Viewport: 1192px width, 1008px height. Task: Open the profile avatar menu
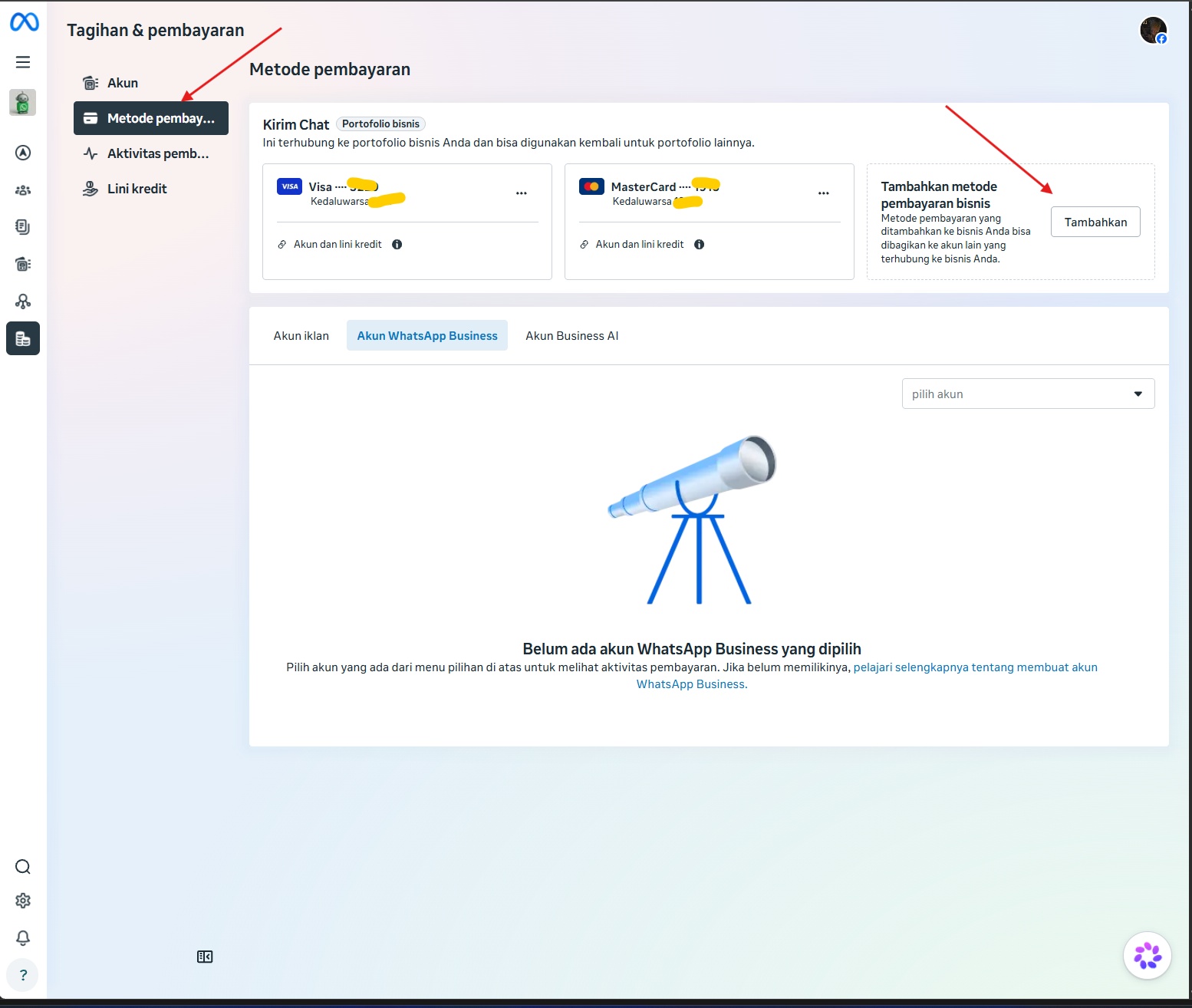click(1153, 31)
